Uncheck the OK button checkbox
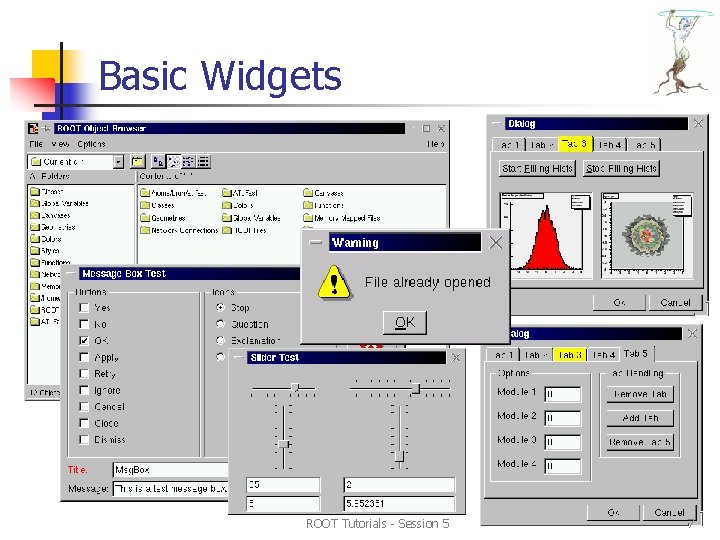 [x=84, y=341]
